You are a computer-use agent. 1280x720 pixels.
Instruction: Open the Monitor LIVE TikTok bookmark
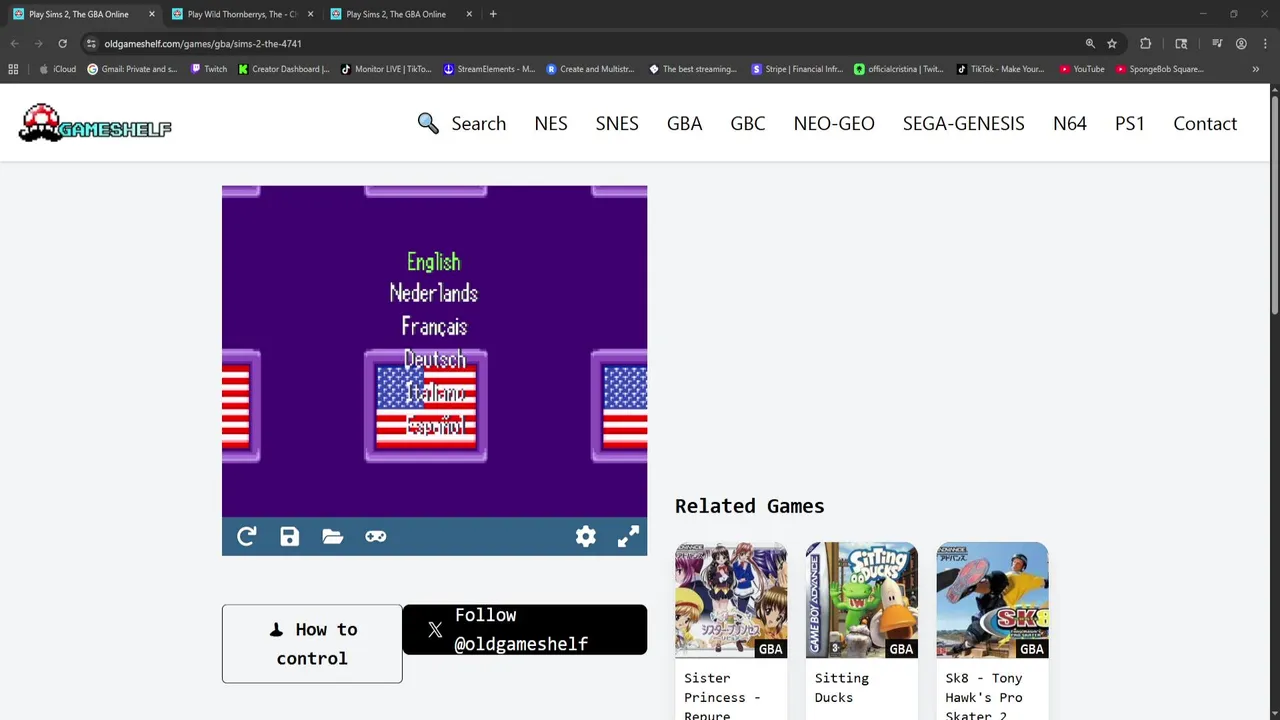pyautogui.click(x=386, y=69)
